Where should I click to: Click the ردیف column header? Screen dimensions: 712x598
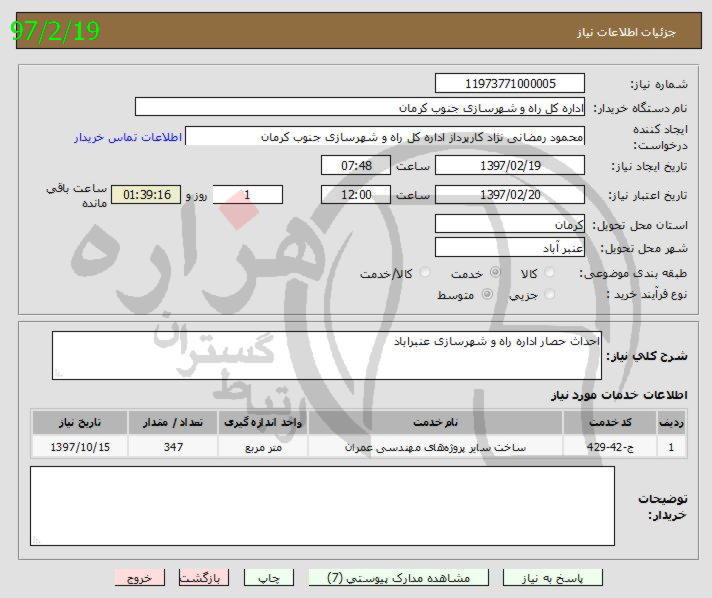point(671,423)
